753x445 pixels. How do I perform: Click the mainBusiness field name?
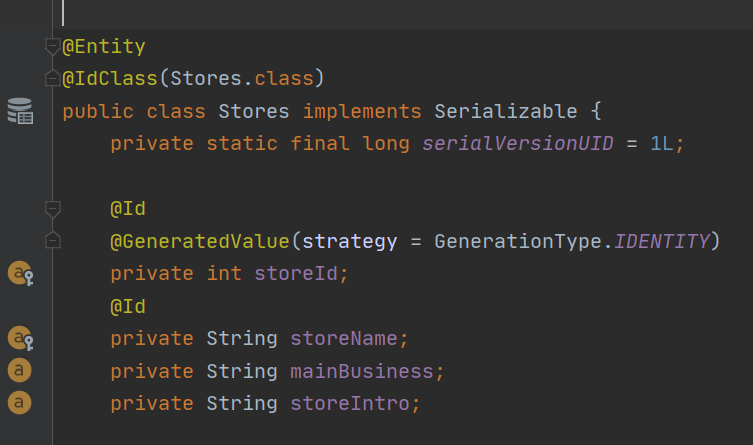click(x=362, y=372)
